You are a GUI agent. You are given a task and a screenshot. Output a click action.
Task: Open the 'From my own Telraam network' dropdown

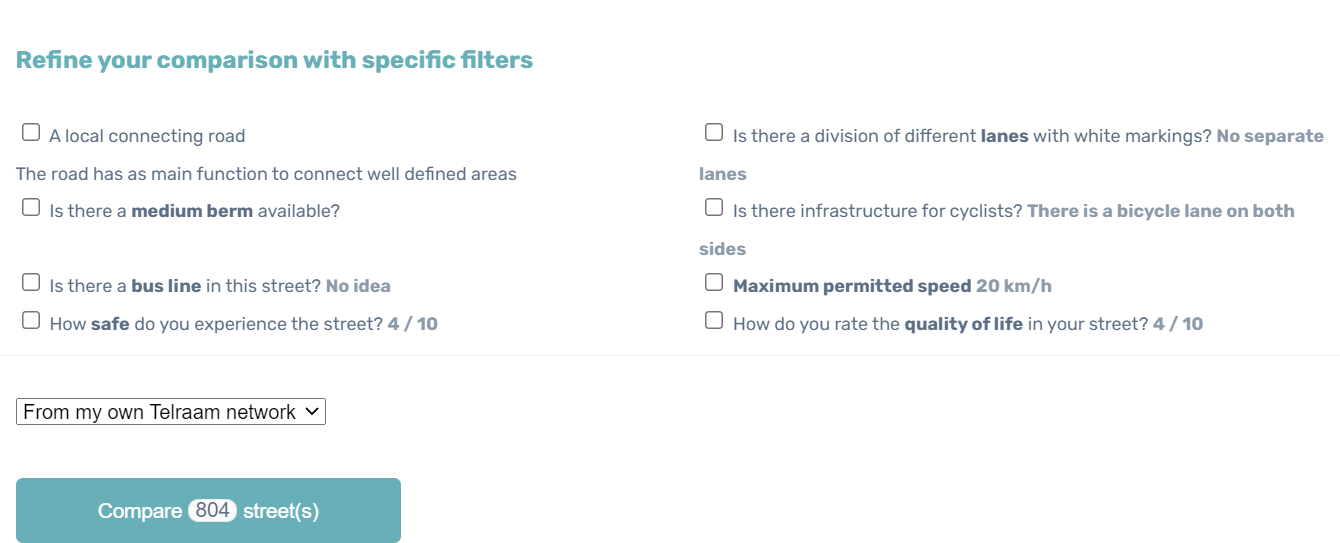point(160,412)
